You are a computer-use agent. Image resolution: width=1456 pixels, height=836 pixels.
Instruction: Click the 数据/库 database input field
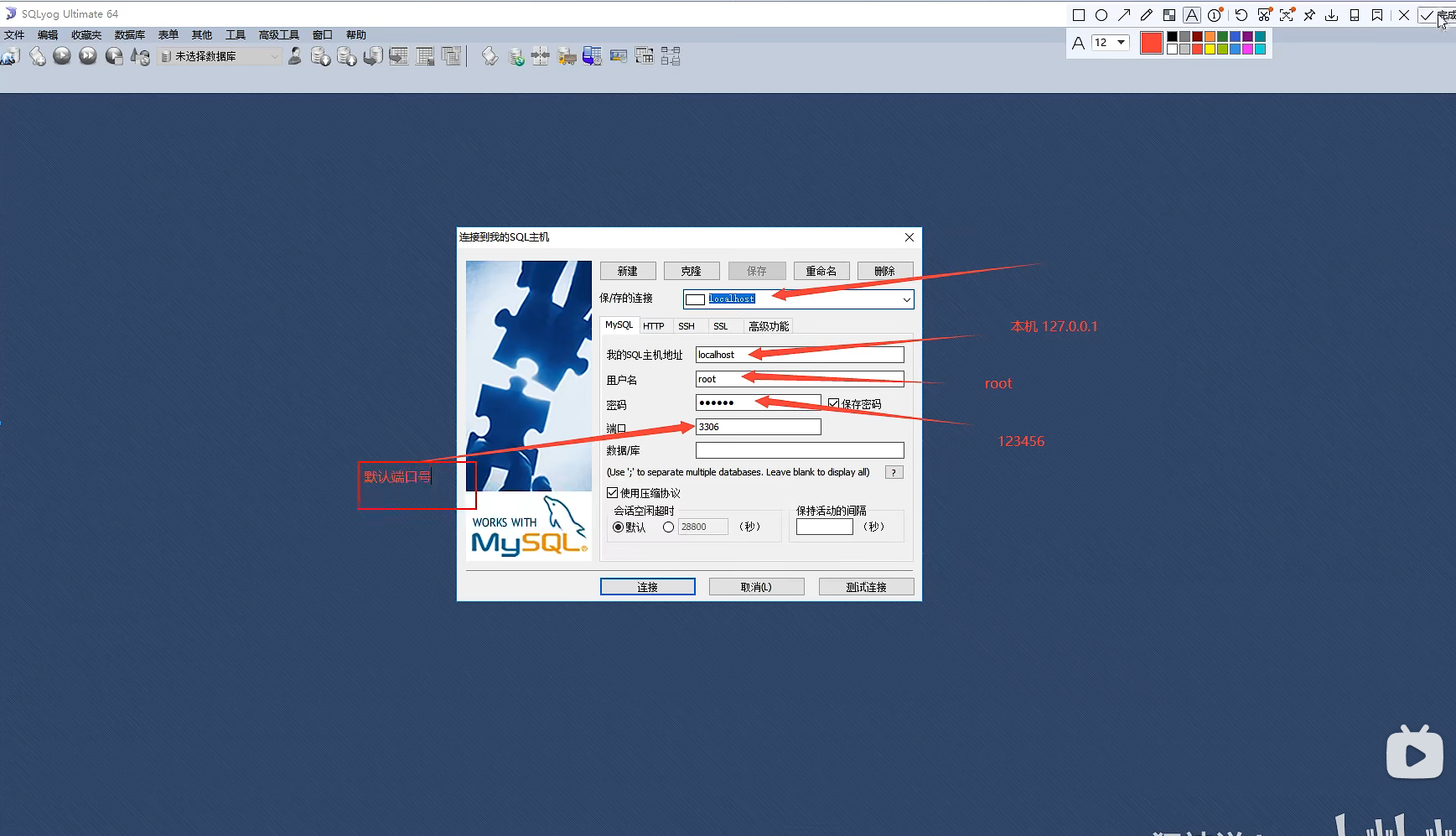(800, 450)
